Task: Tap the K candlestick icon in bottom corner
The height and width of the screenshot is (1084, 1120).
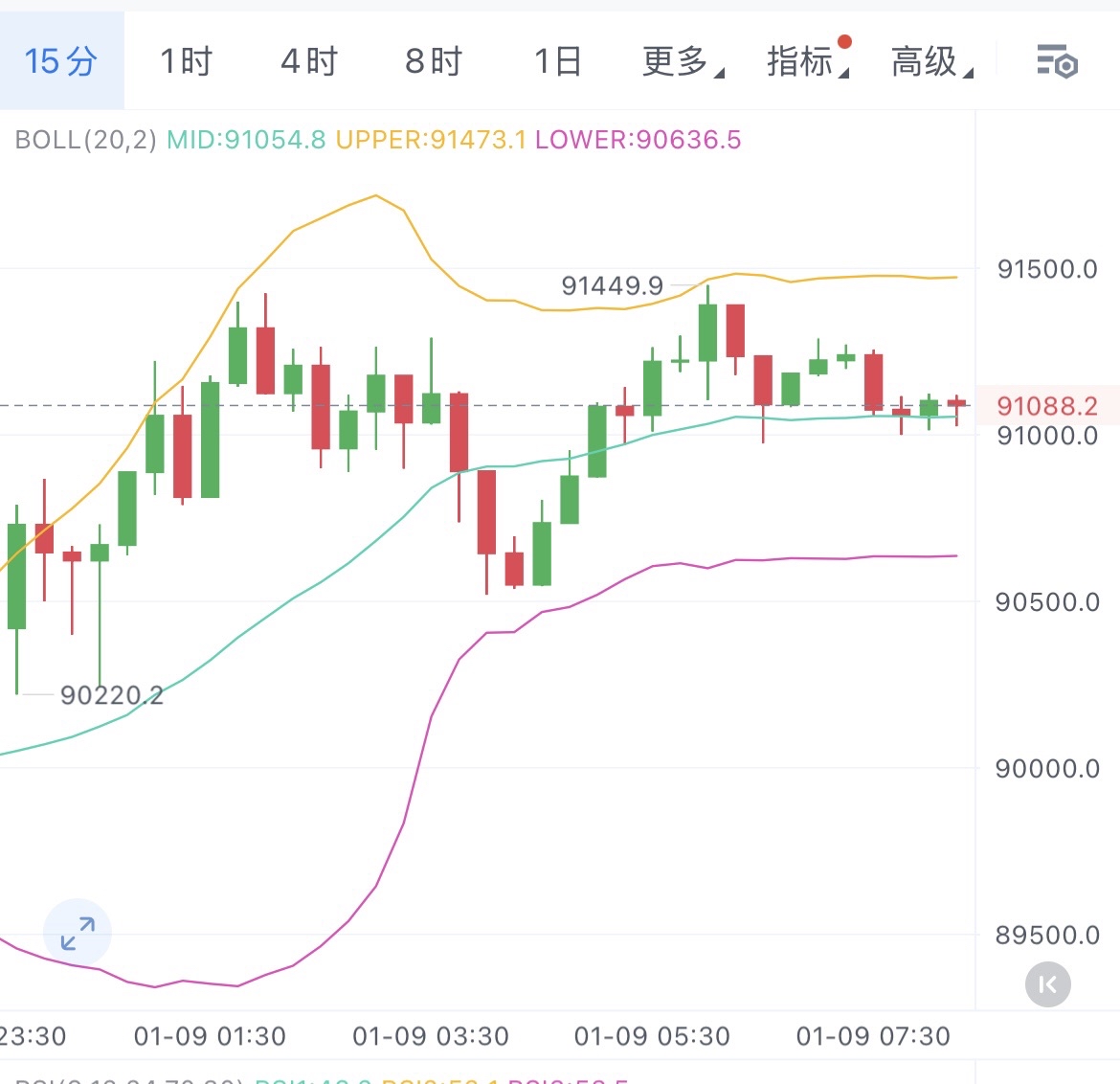Action: point(1046,983)
